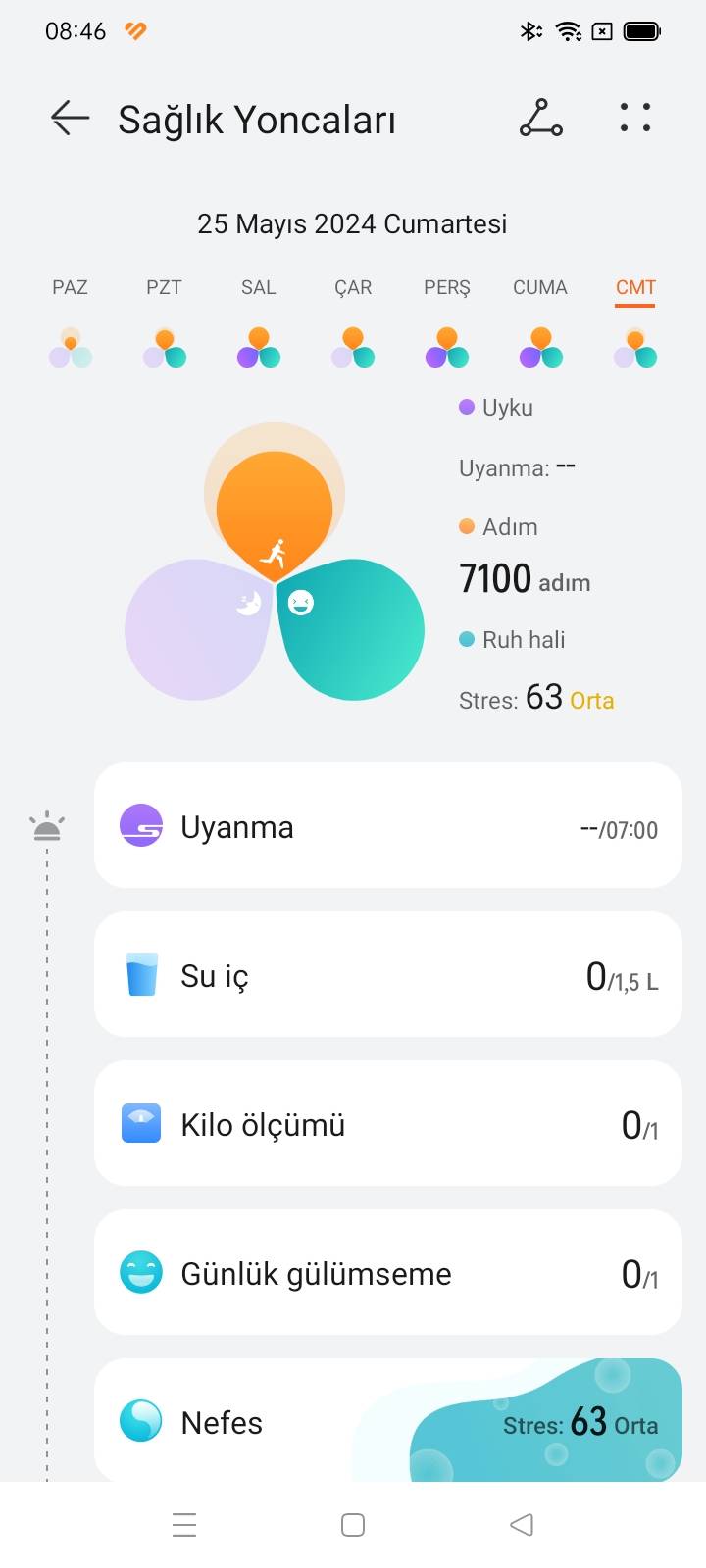Open the Uyanma task card
The image size is (706, 1568).
pyautogui.click(x=388, y=825)
